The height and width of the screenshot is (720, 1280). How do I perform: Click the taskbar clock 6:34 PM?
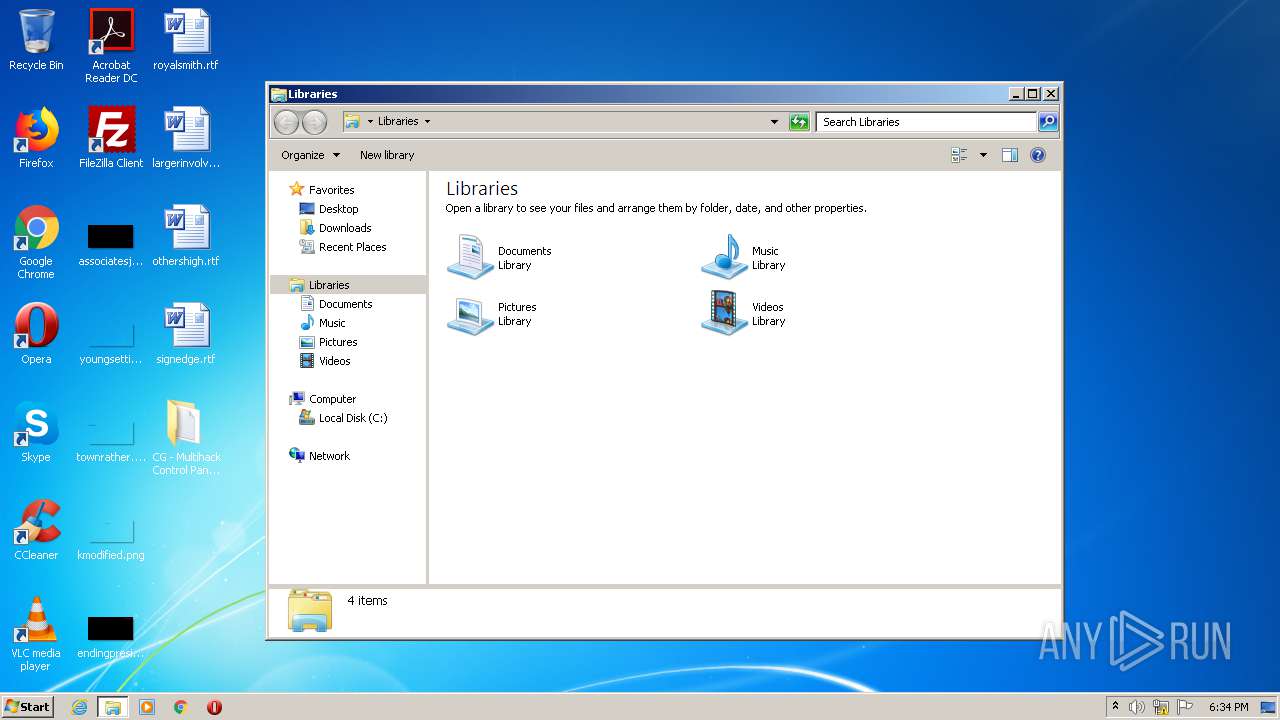coord(1228,707)
